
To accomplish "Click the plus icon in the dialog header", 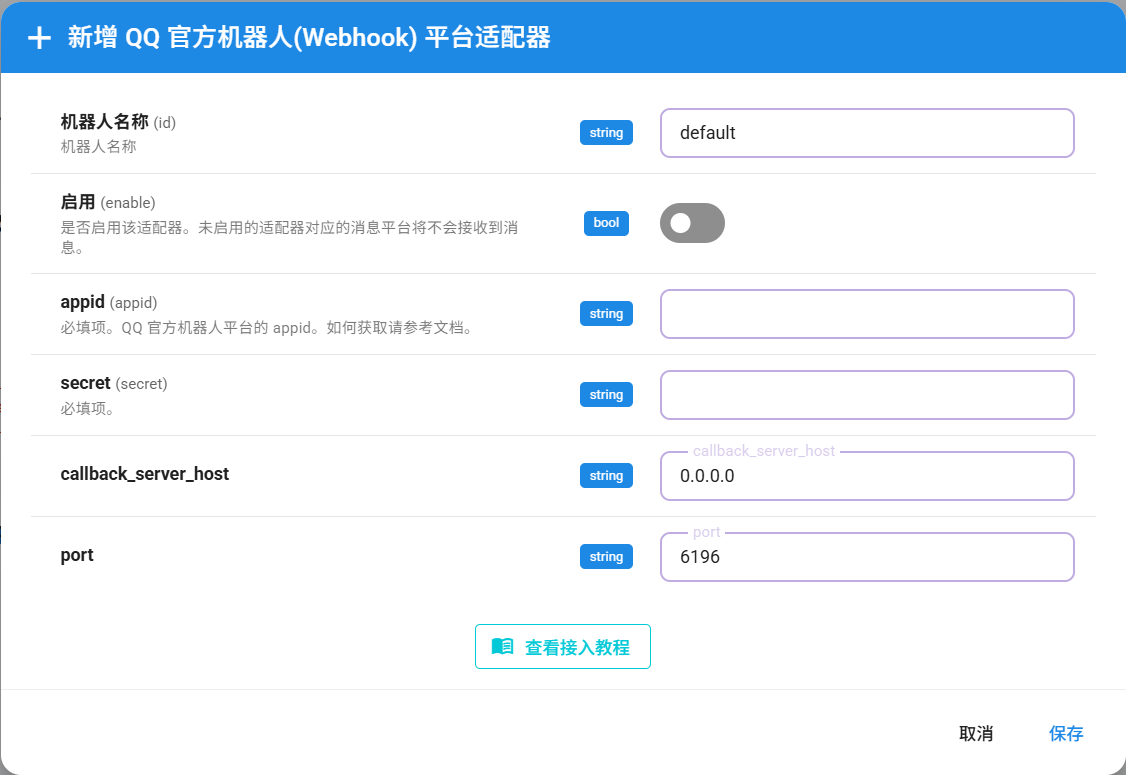I will (39, 38).
